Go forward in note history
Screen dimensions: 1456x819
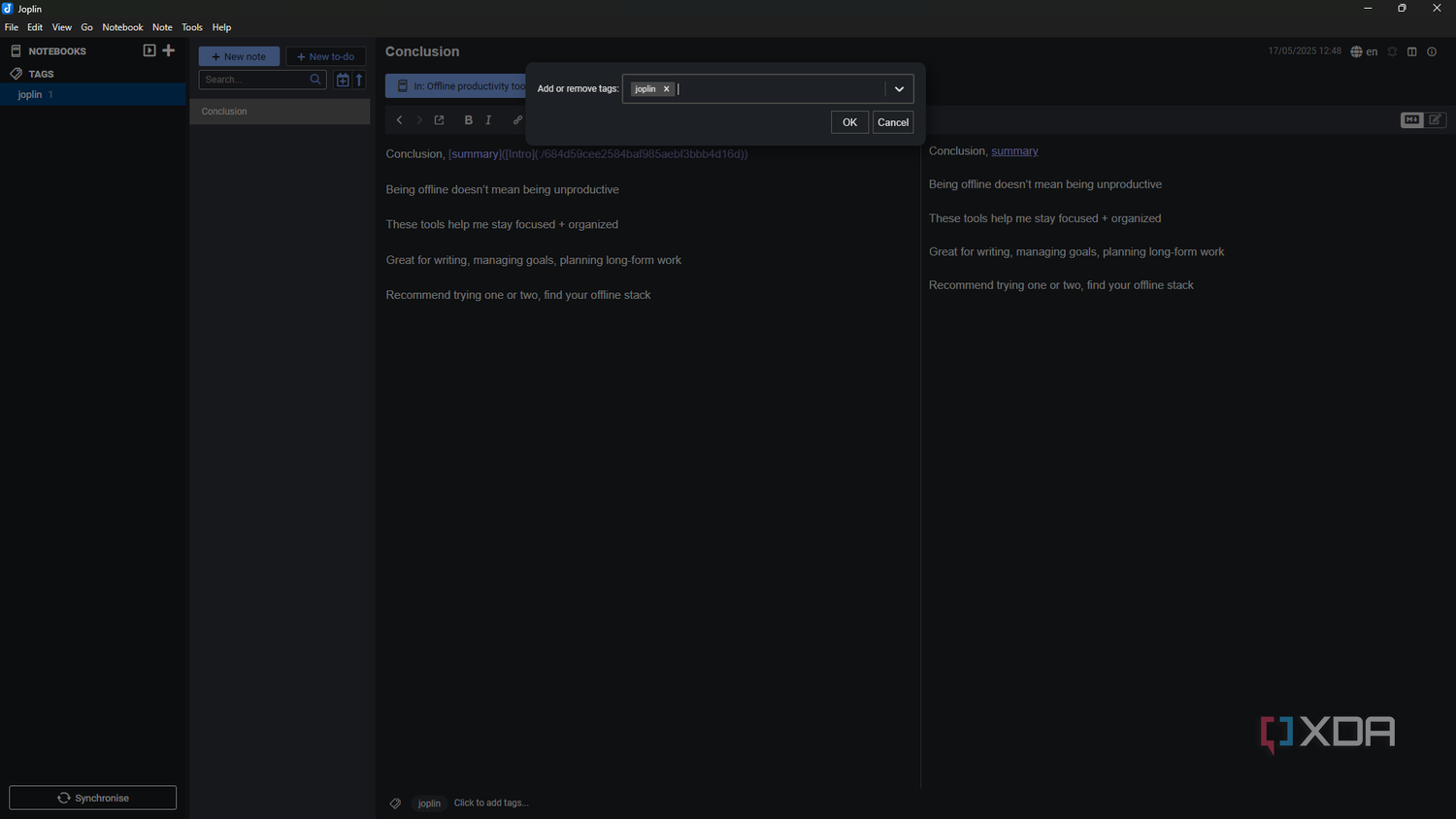coord(419,120)
